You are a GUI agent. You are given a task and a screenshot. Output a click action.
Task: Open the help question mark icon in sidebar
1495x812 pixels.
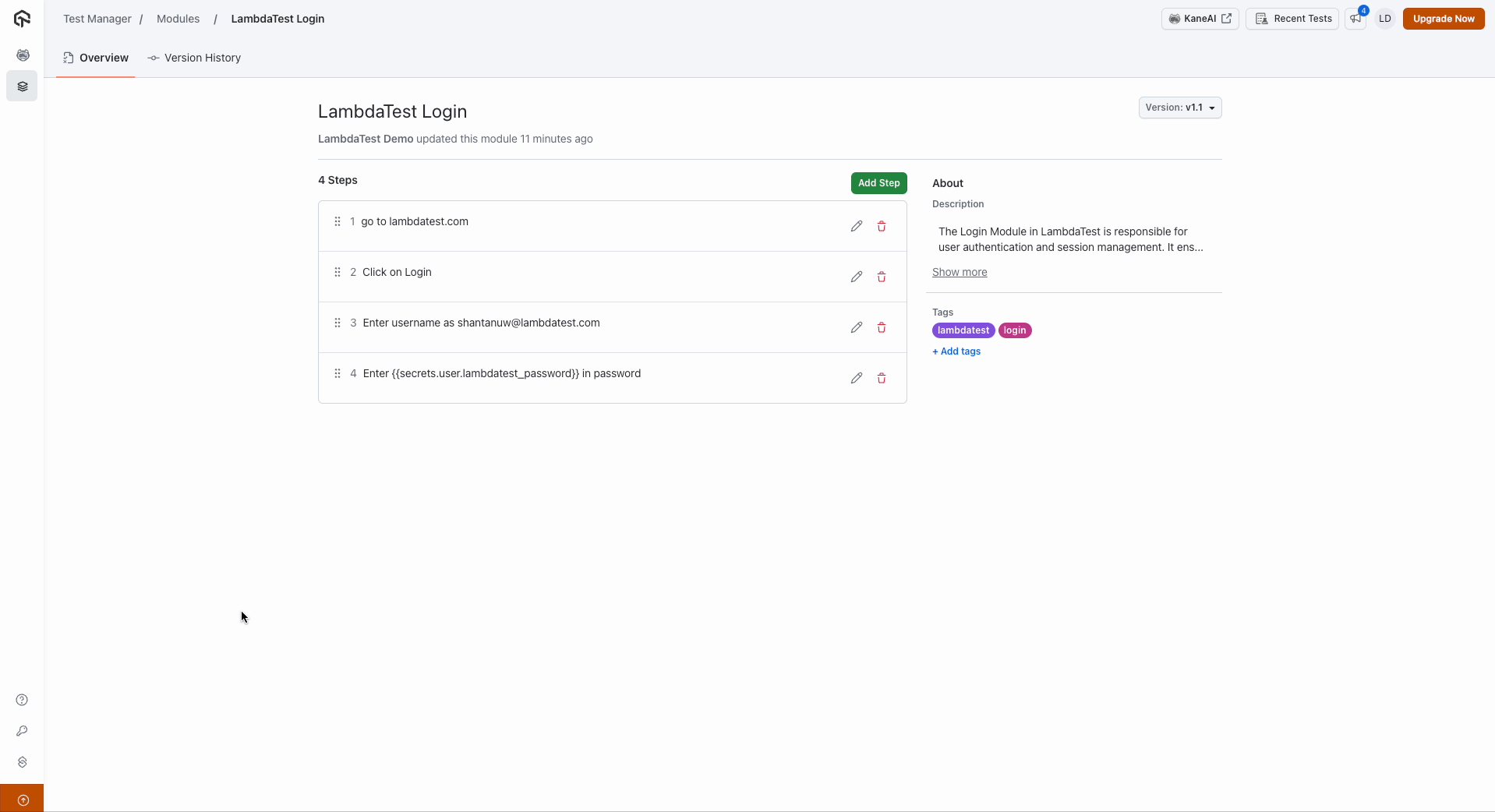[x=22, y=700]
